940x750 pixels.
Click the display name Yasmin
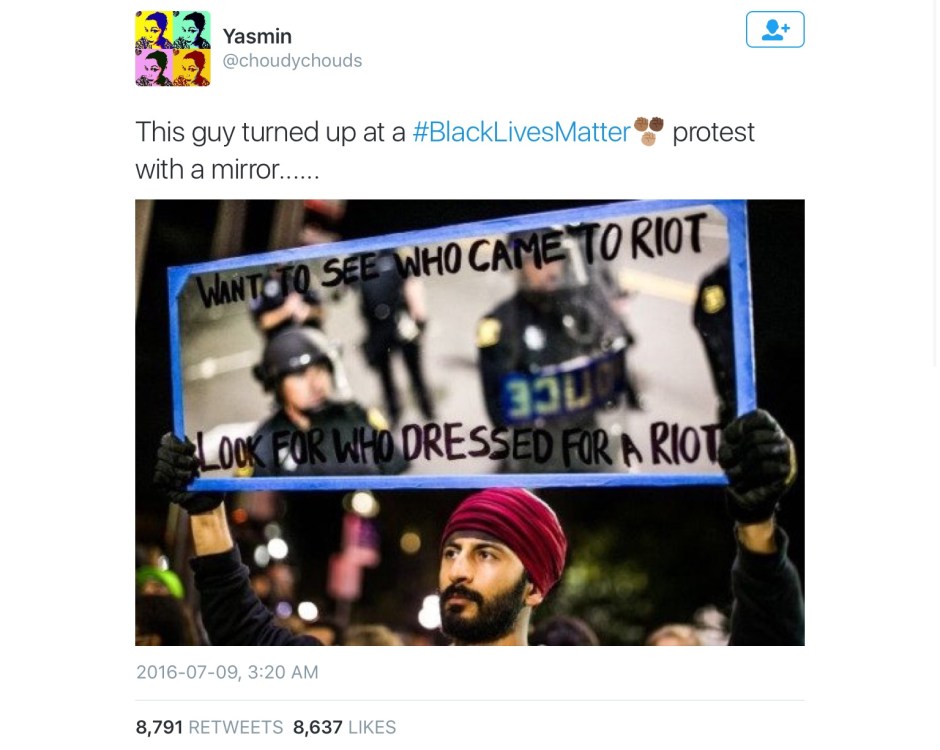point(257,37)
